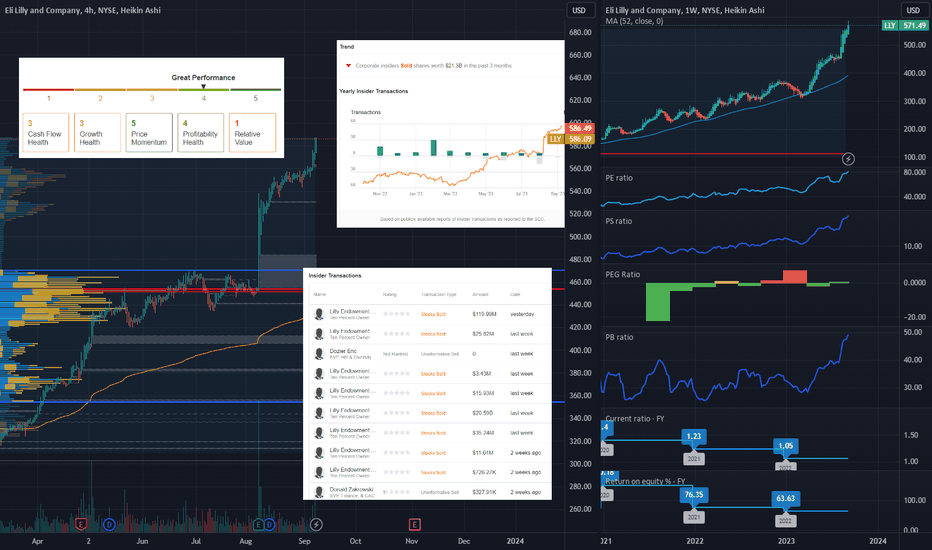Click star rating in the $3.43M row
Viewport: 932px width, 550px height.
point(396,373)
